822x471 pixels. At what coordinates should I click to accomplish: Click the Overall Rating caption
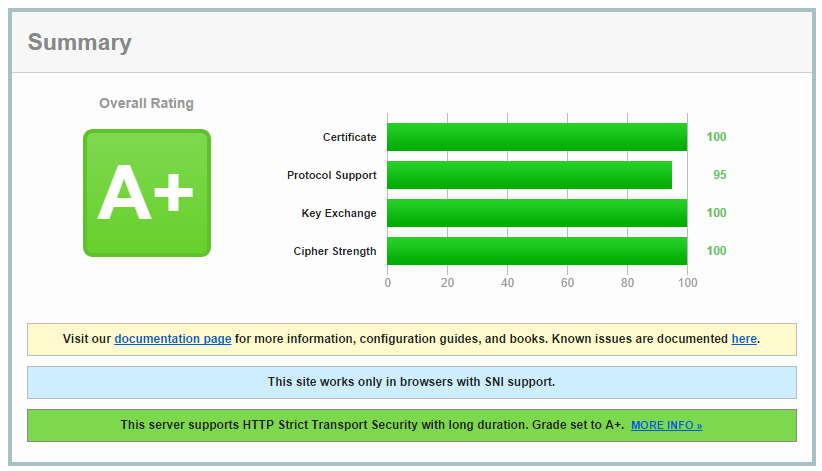(x=146, y=103)
